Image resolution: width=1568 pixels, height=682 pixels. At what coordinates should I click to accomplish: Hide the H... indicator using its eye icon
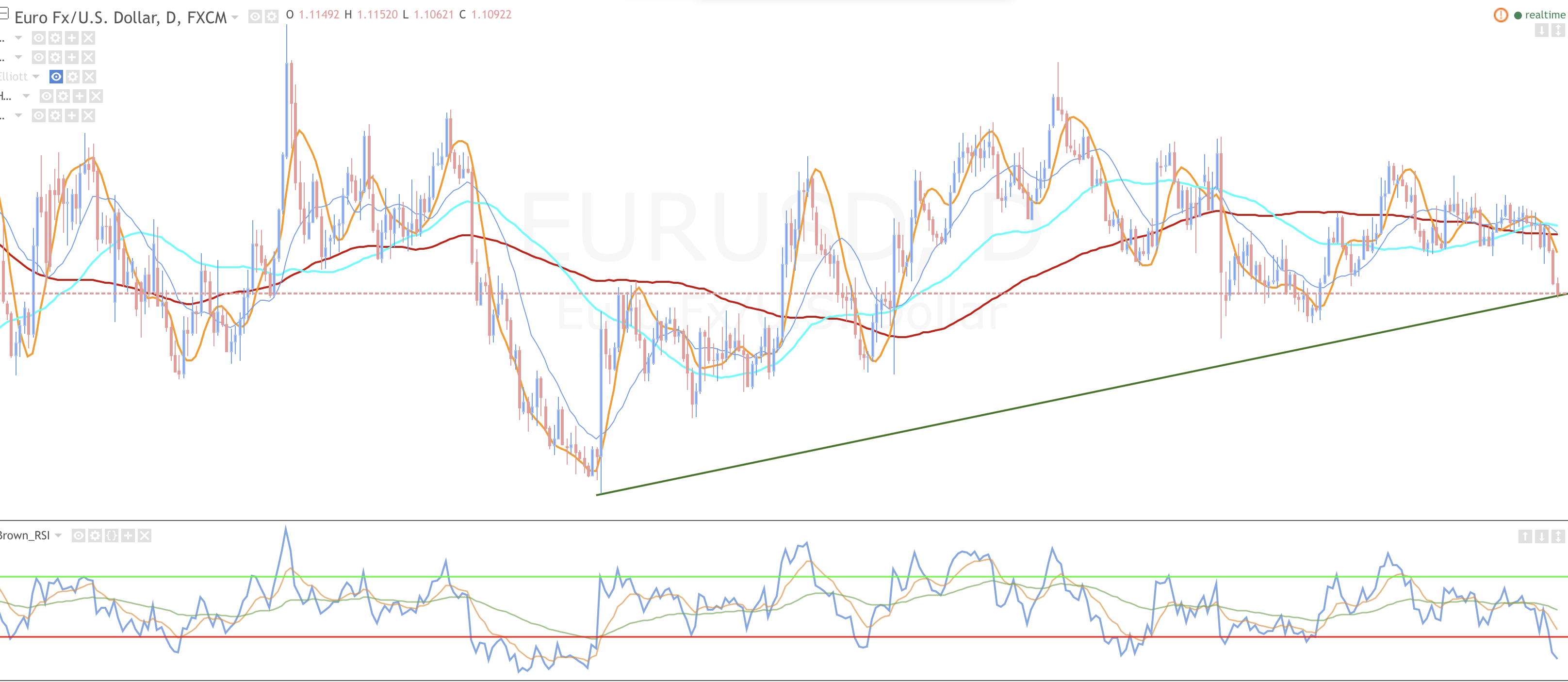pyautogui.click(x=46, y=96)
